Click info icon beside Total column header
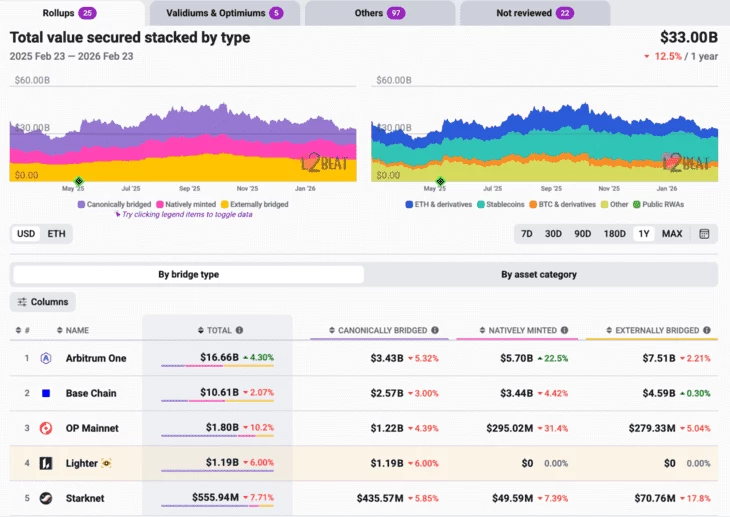 tap(239, 330)
